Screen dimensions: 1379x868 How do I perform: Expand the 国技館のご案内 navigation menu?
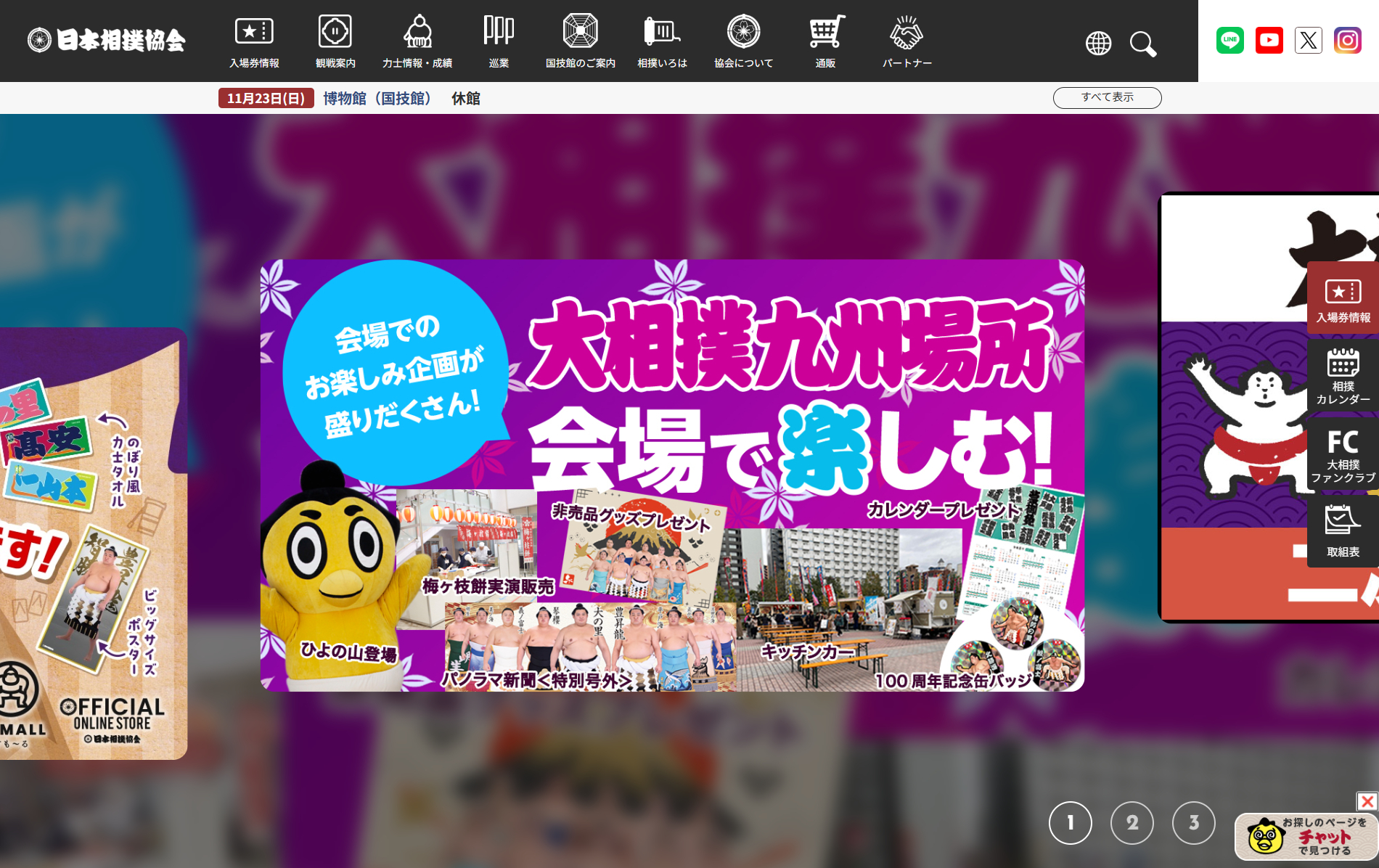pyautogui.click(x=580, y=41)
